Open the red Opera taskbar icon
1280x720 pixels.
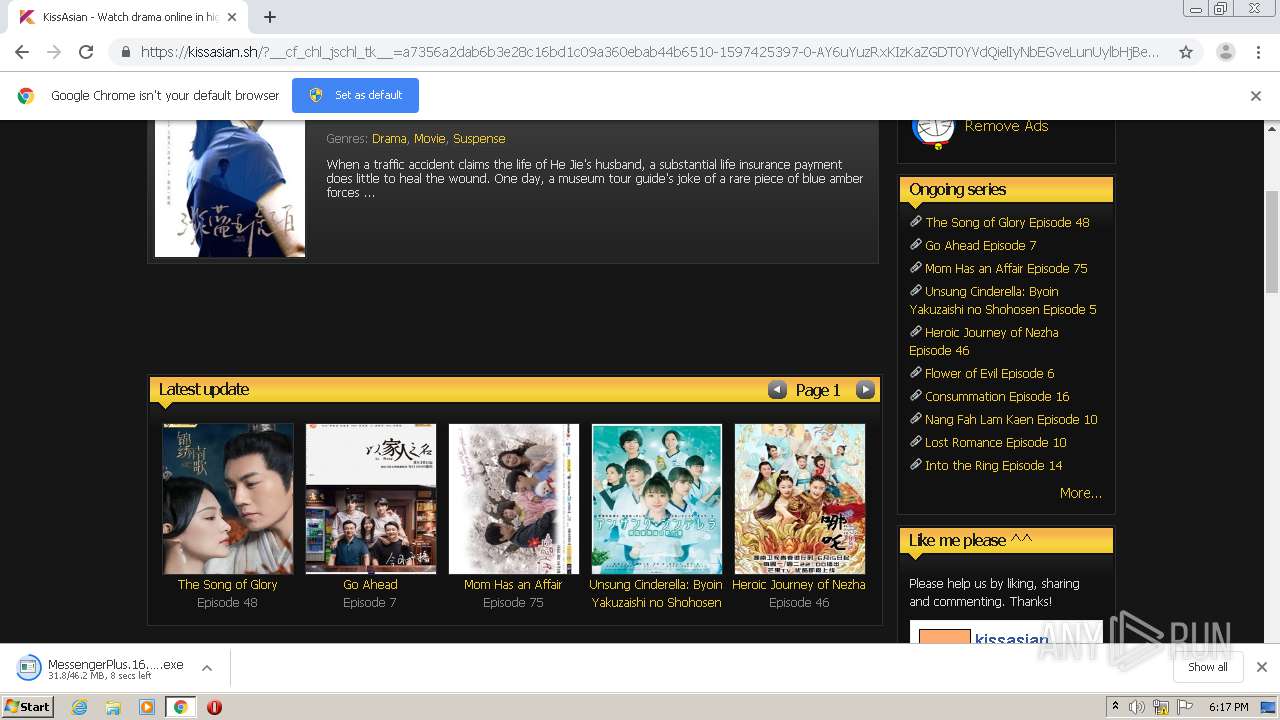click(x=214, y=707)
